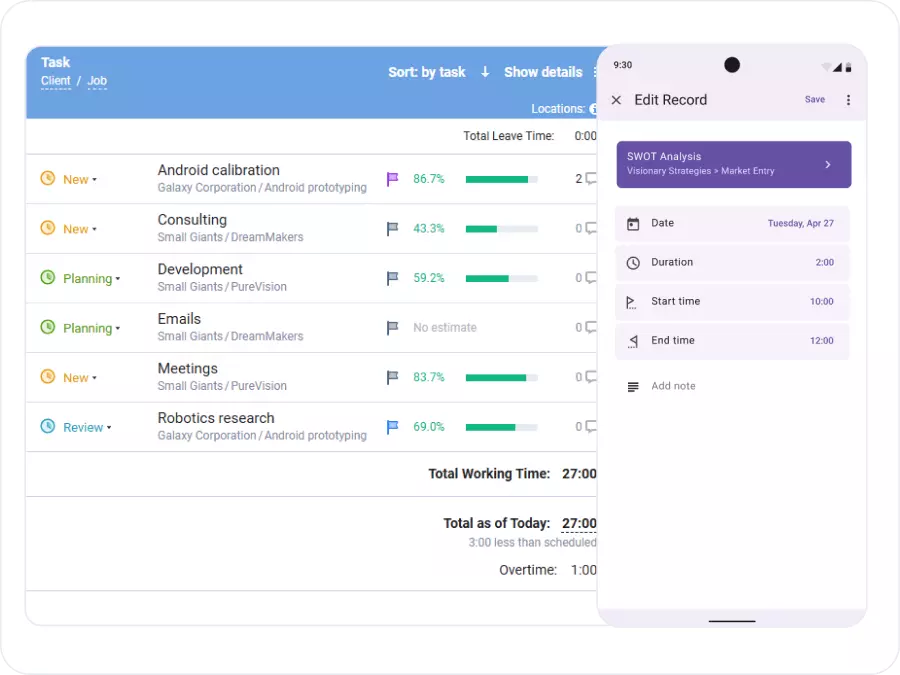Click the Job link under Task
The image size is (900, 675).
pos(97,81)
